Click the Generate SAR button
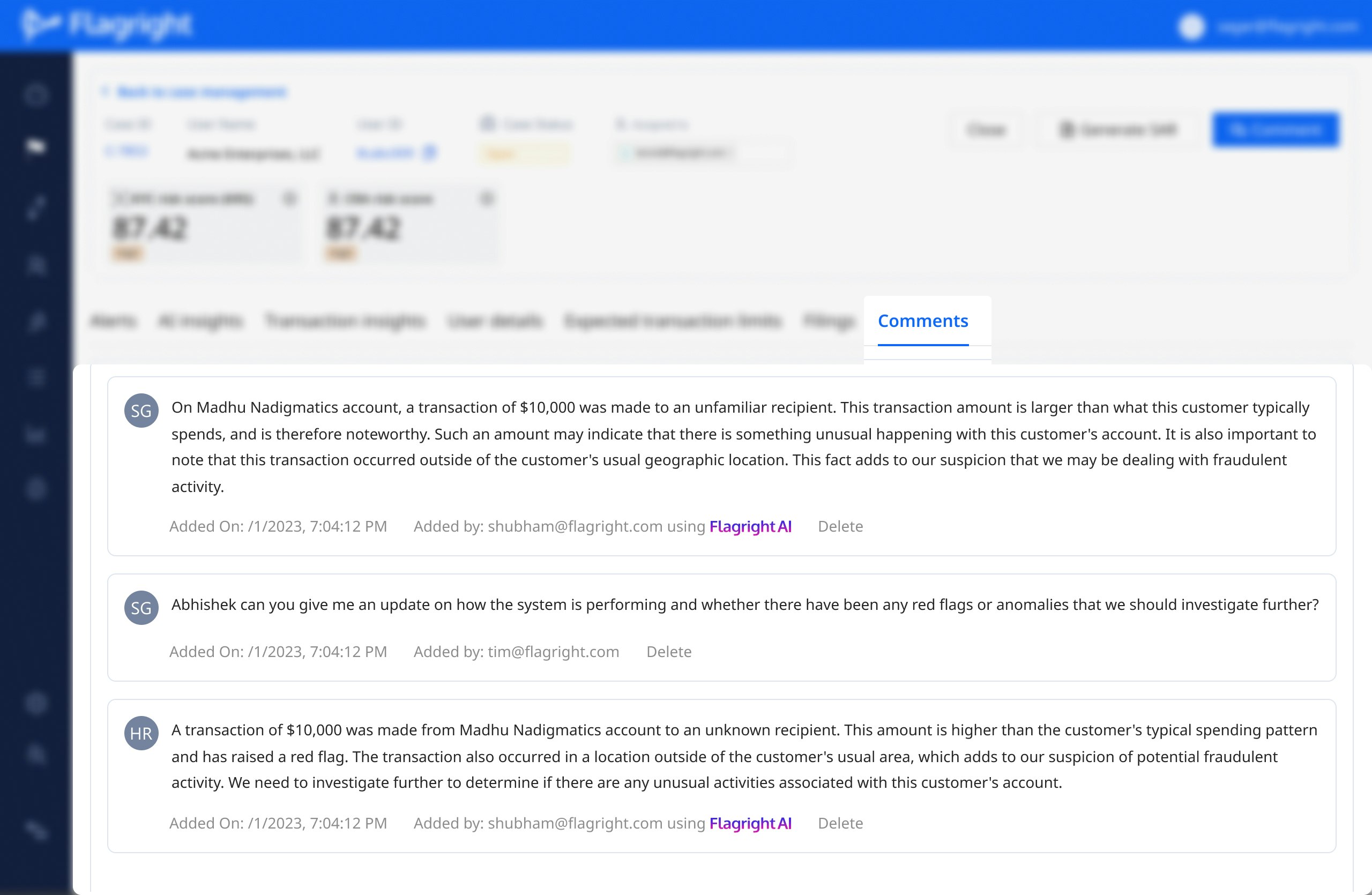 pyautogui.click(x=1119, y=130)
